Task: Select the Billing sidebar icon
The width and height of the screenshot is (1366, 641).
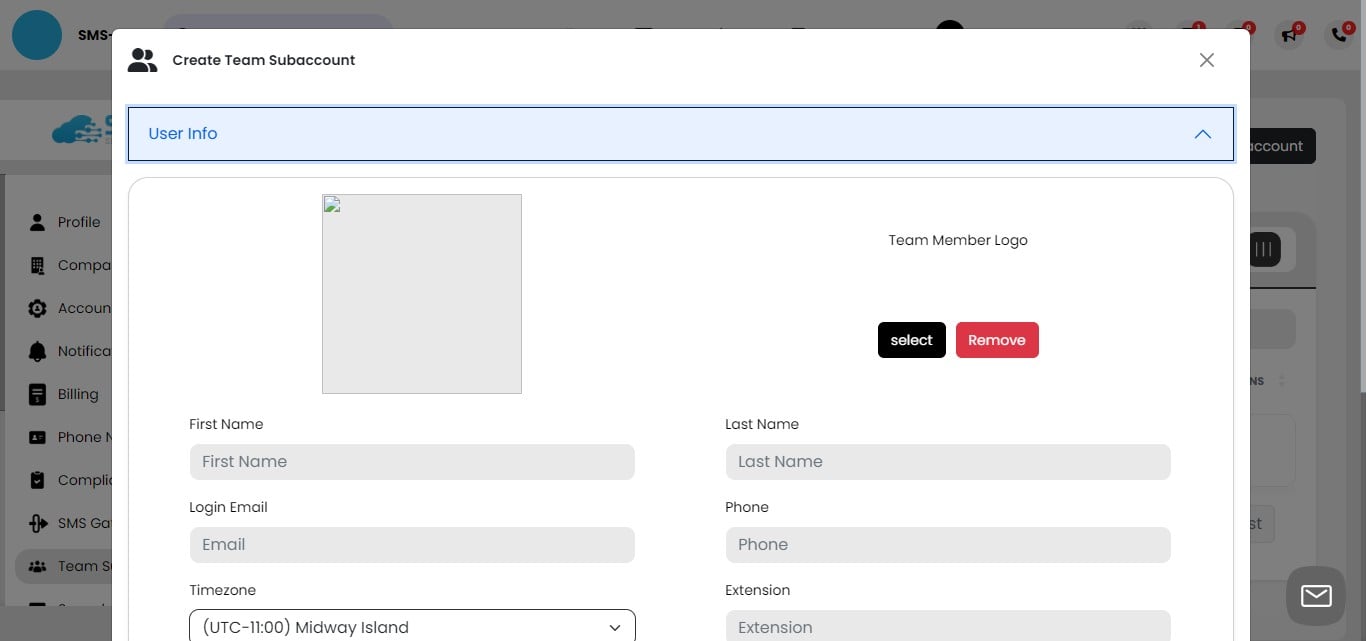Action: tap(36, 394)
